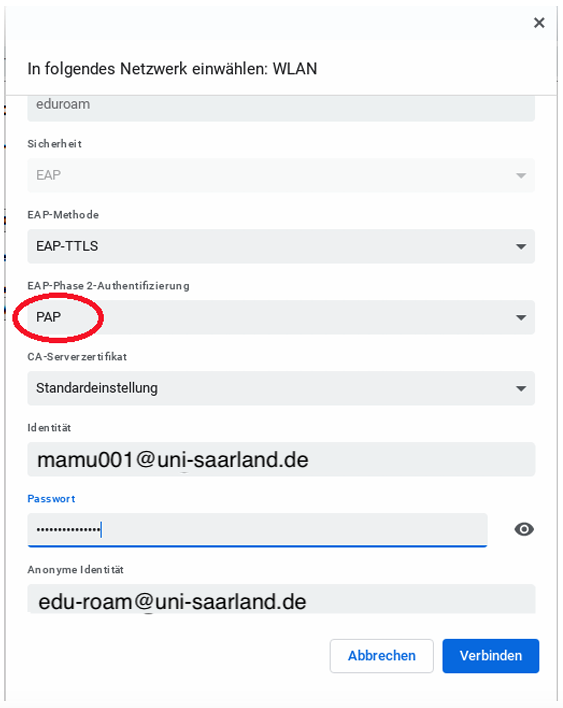Show password using the eye icon

(x=524, y=529)
